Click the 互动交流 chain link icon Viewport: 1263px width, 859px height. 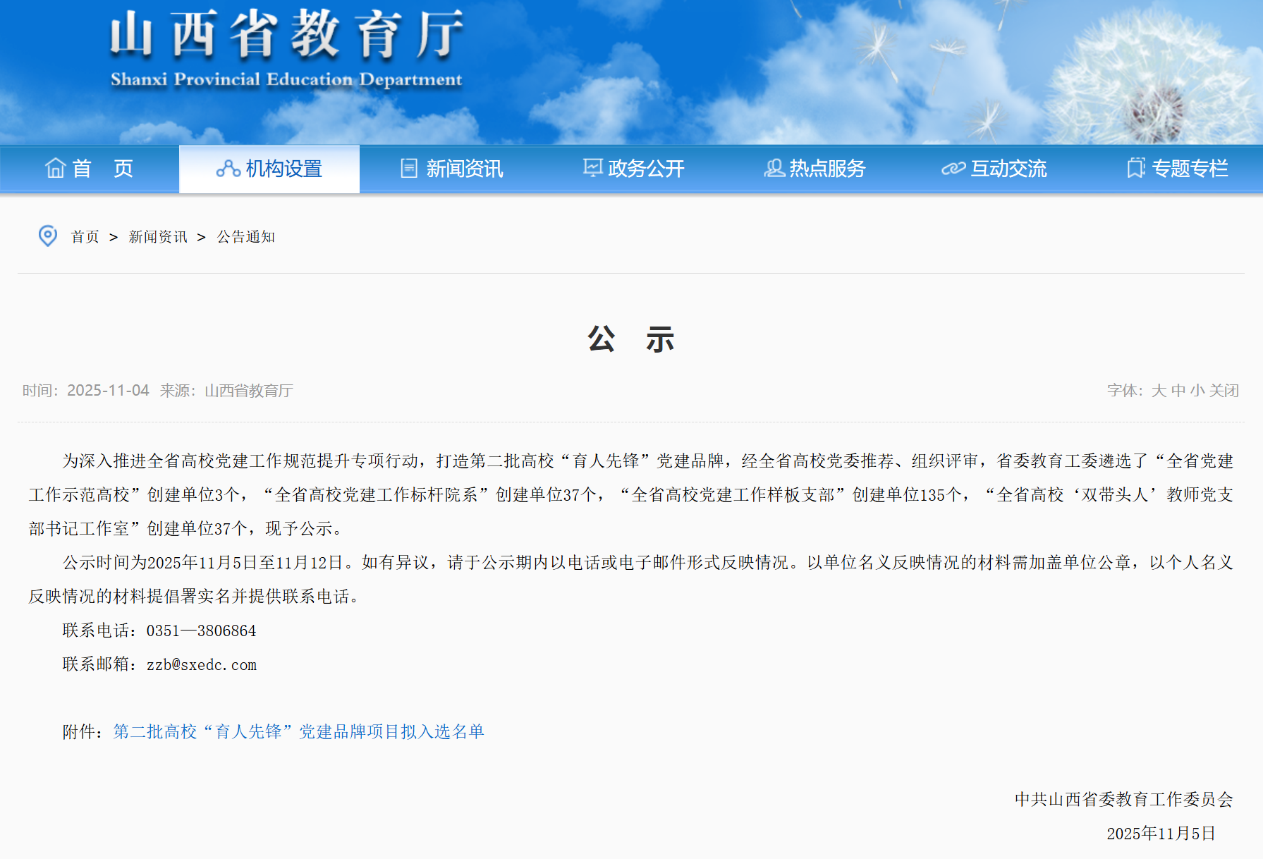[953, 169]
